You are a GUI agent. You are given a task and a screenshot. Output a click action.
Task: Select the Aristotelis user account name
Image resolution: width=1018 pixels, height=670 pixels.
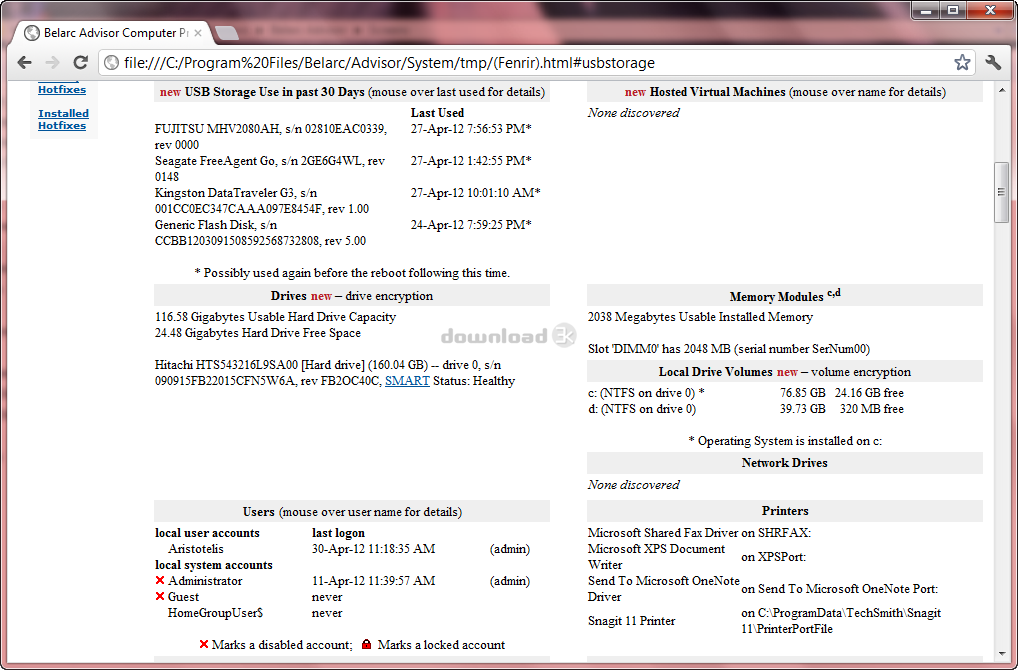195,549
